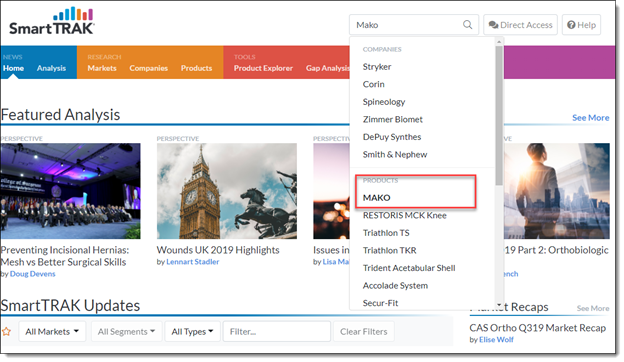
Task: Expand the All Markets dropdown
Action: point(52,331)
